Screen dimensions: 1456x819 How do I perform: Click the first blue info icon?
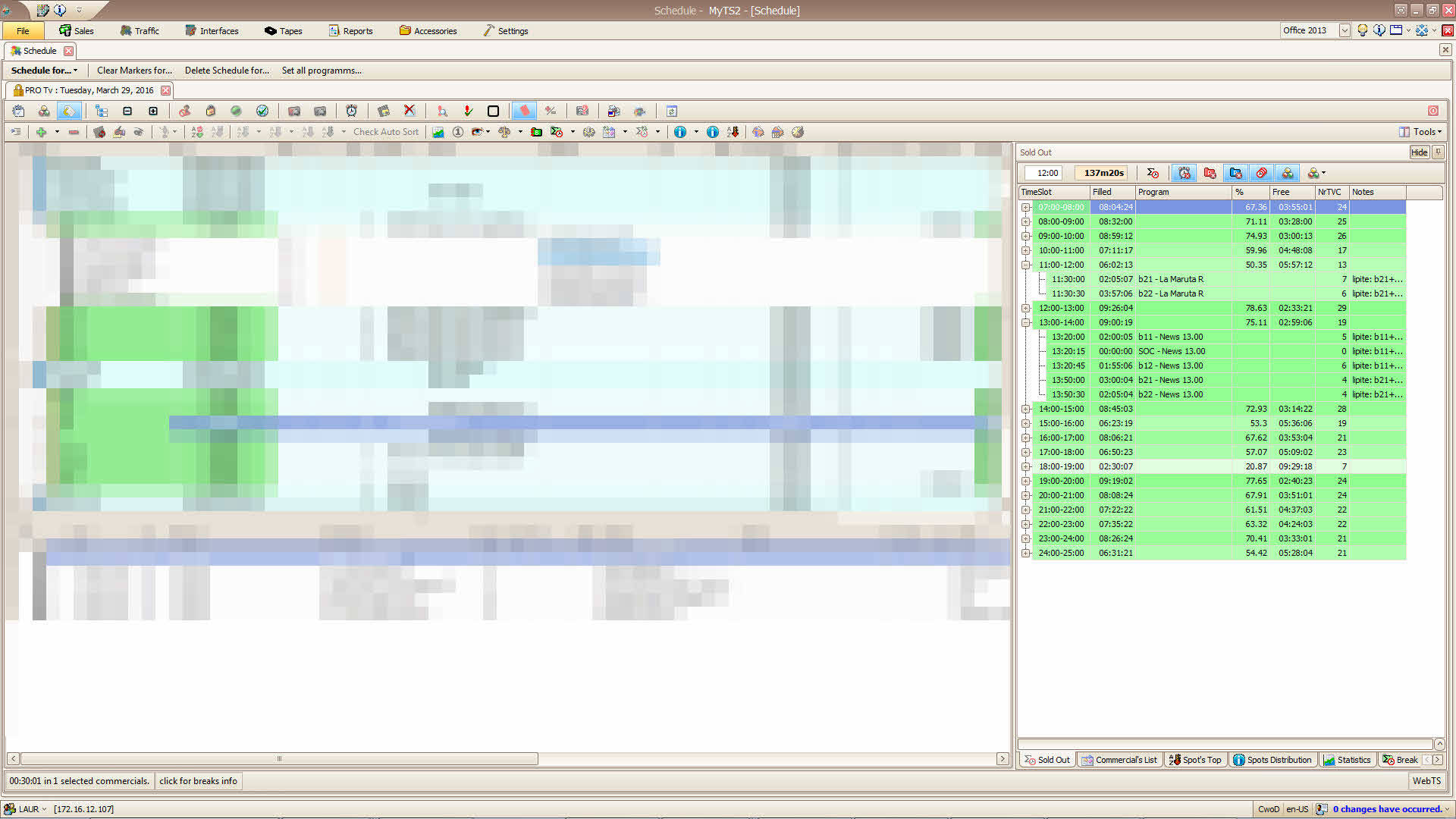pyautogui.click(x=679, y=132)
